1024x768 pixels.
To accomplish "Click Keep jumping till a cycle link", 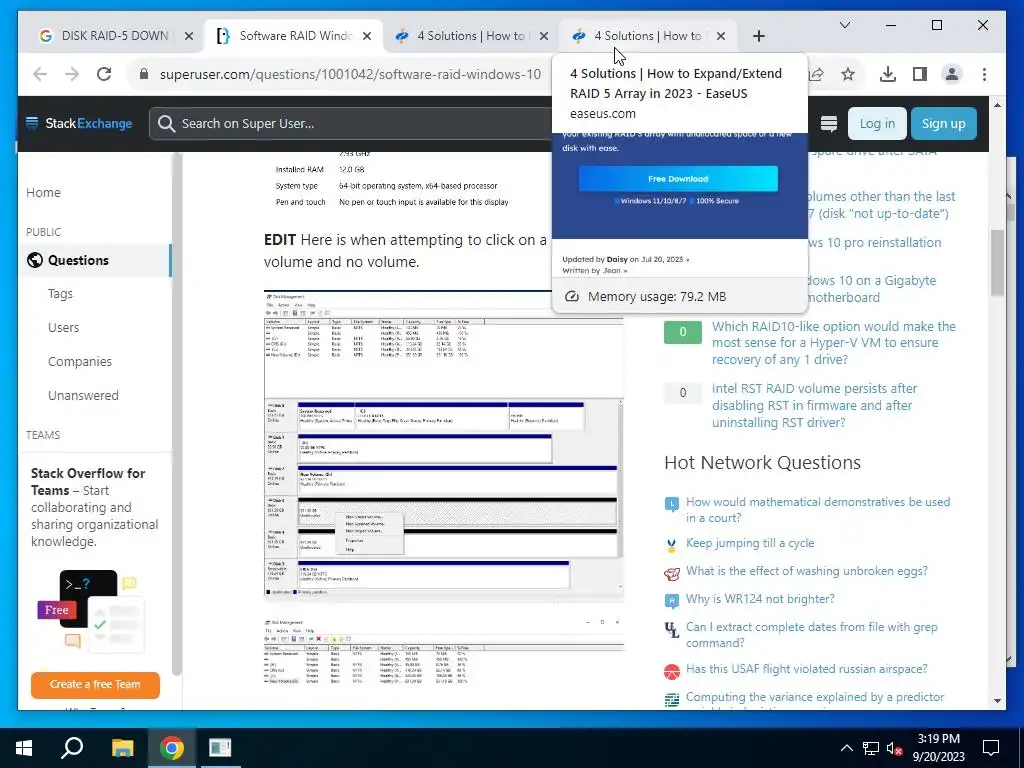I will (x=750, y=543).
